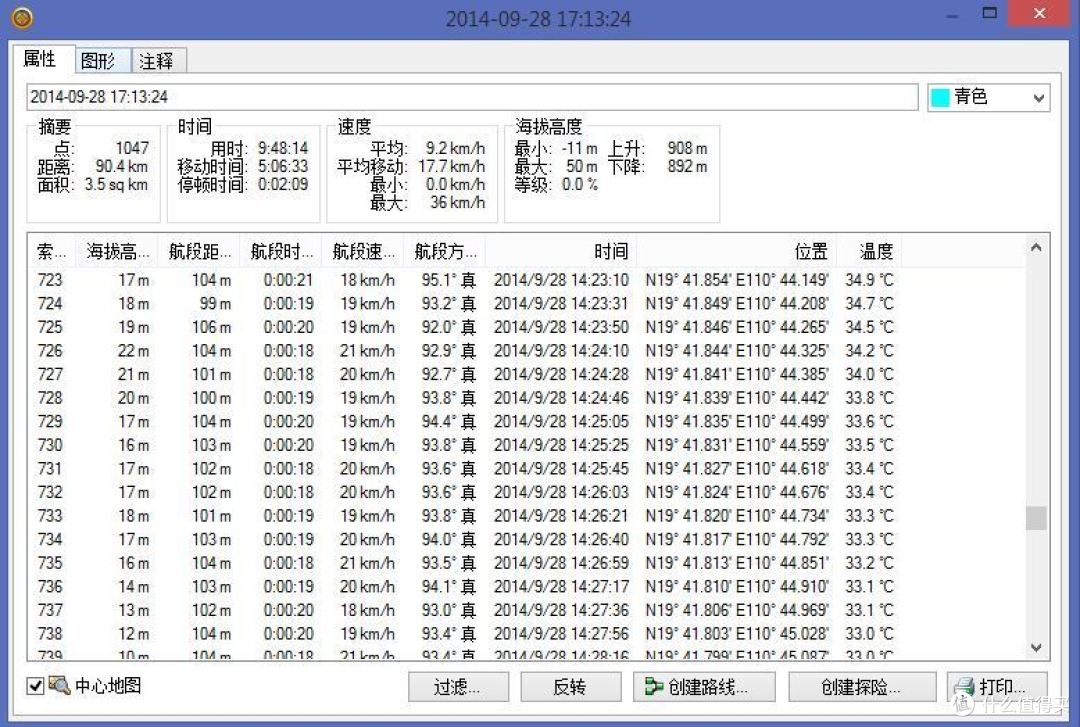Viewport: 1080px width, 727px height.
Task: Switch to the 属性 tab
Action: [41, 59]
